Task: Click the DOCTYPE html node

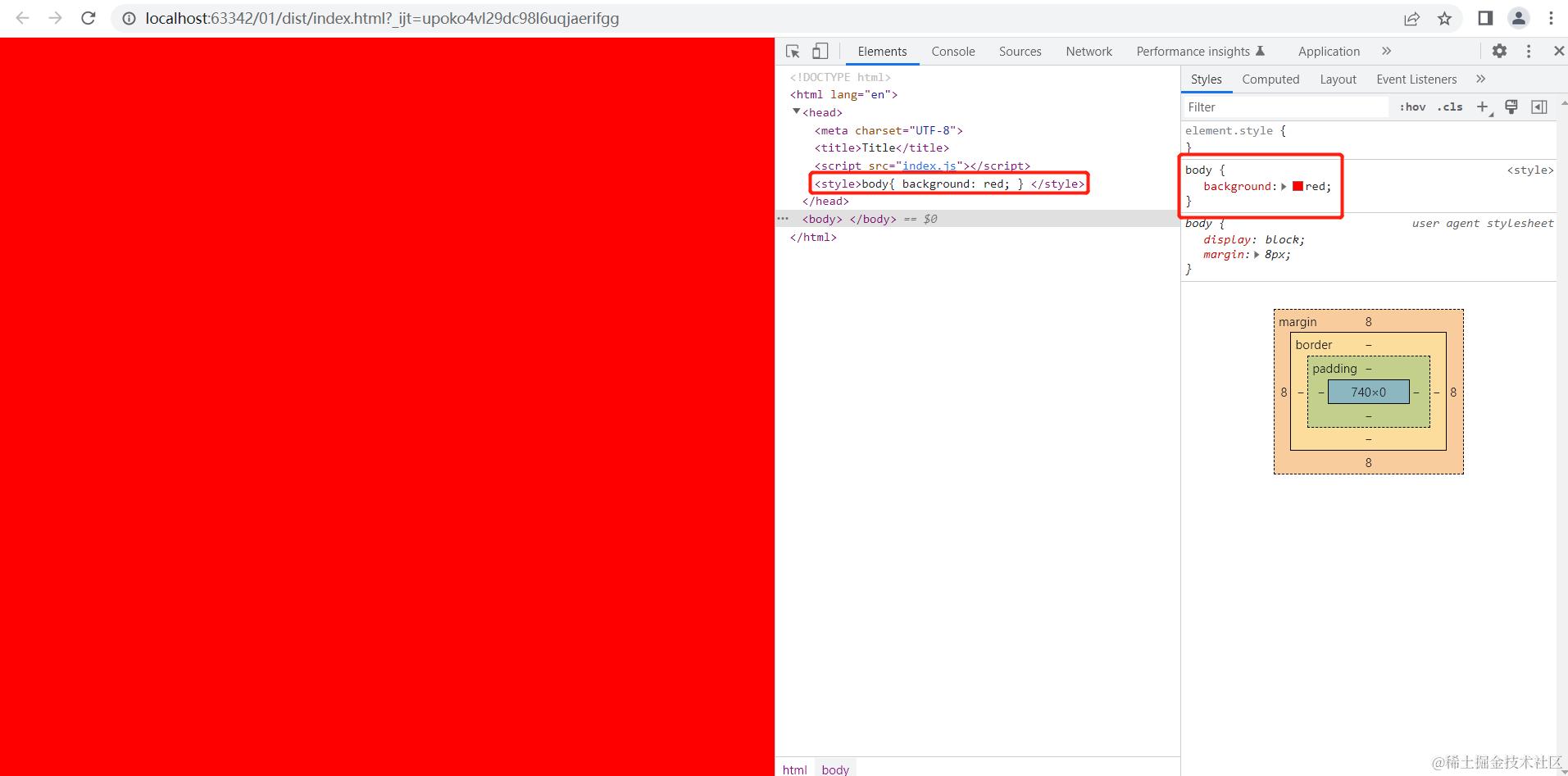Action: (840, 77)
